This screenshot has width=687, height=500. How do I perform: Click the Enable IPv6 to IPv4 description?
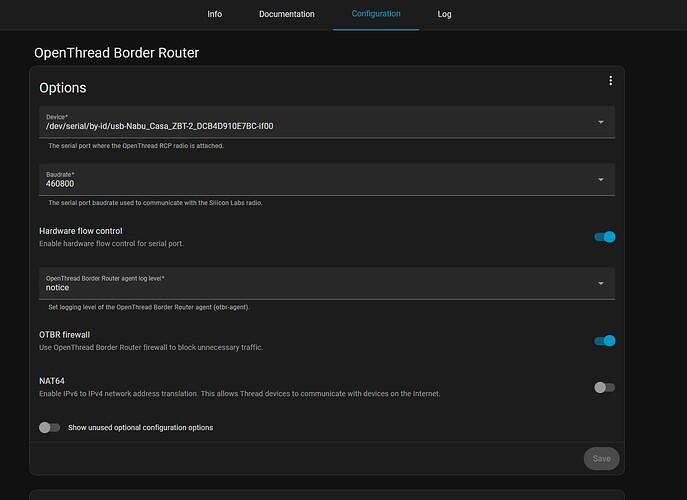pyautogui.click(x=240, y=394)
